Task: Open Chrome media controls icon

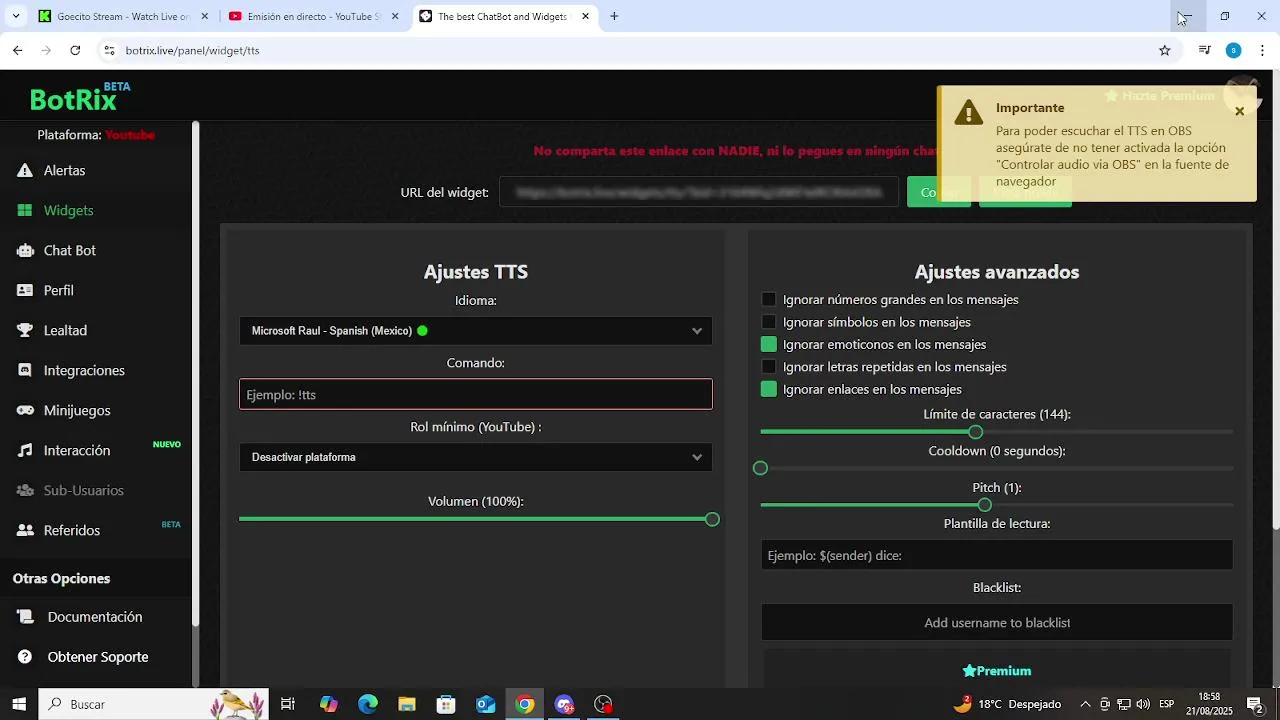Action: pyautogui.click(x=1204, y=50)
